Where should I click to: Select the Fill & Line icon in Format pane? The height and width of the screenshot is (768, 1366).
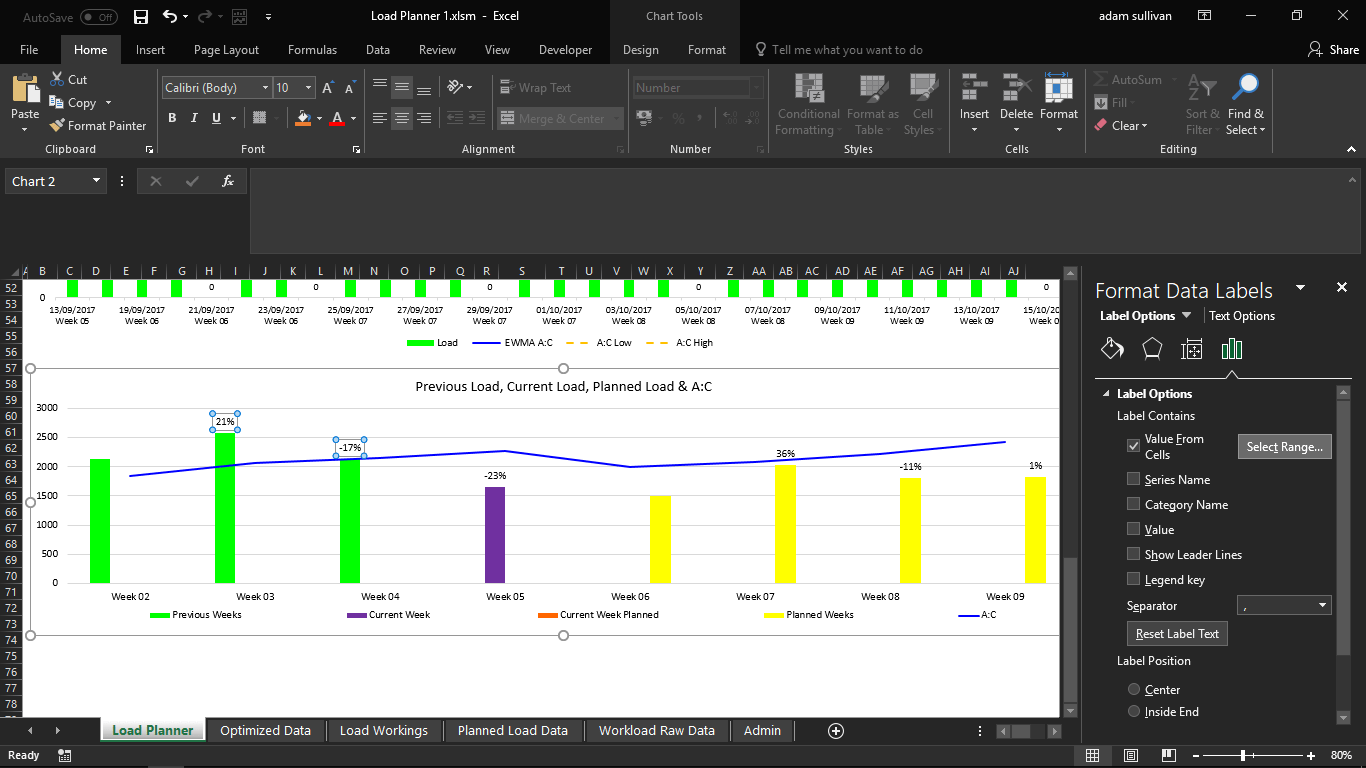point(1112,348)
